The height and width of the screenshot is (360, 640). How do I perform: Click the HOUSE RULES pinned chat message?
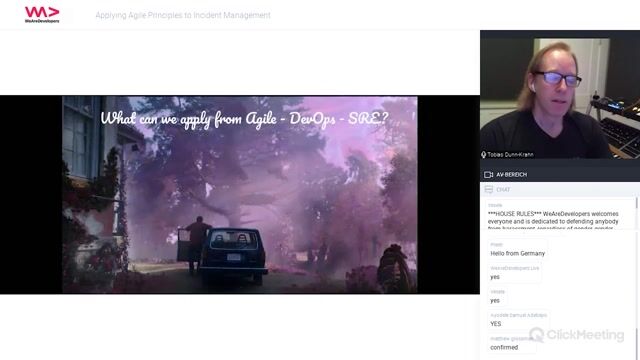[x=559, y=215]
